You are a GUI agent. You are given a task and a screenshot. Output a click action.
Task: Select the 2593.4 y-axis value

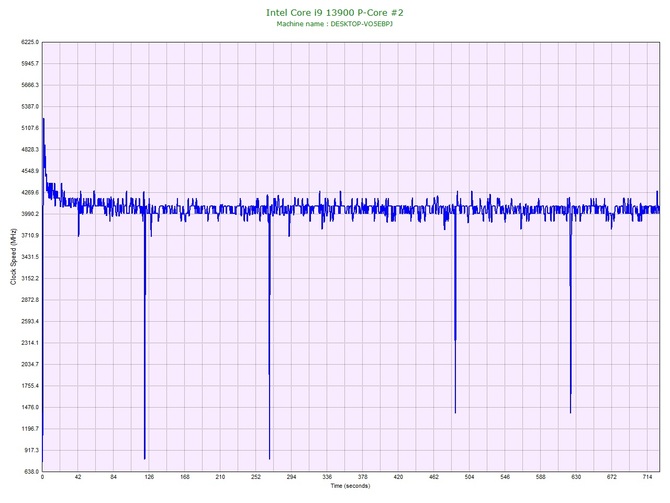point(30,321)
